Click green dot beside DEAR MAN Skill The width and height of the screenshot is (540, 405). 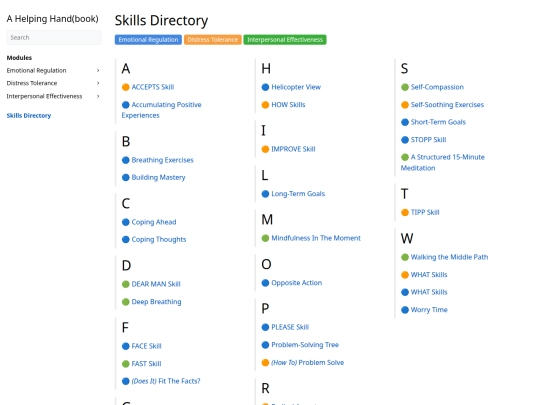click(126, 284)
